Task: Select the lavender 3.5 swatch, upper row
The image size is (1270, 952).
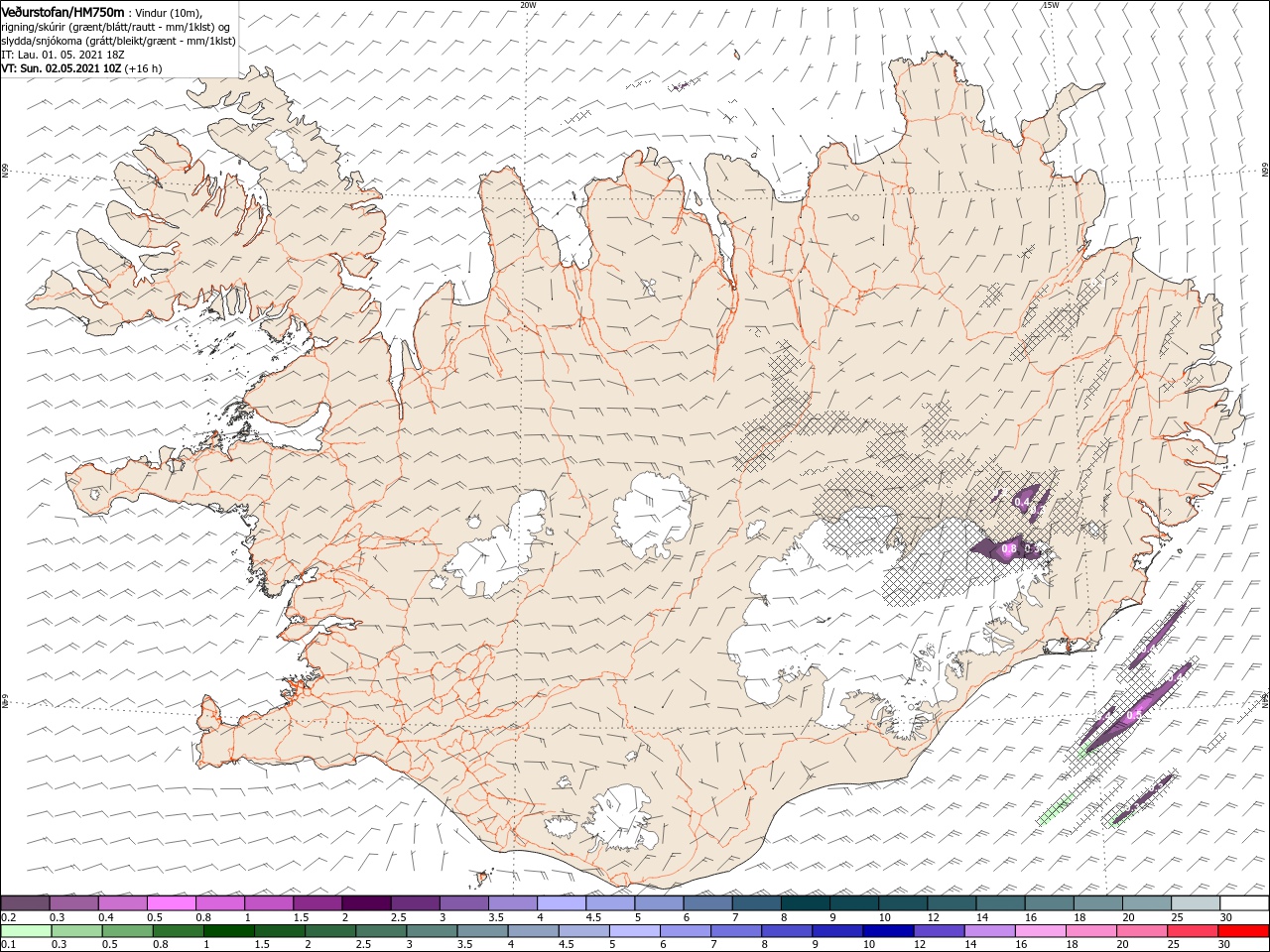Action: (513, 902)
